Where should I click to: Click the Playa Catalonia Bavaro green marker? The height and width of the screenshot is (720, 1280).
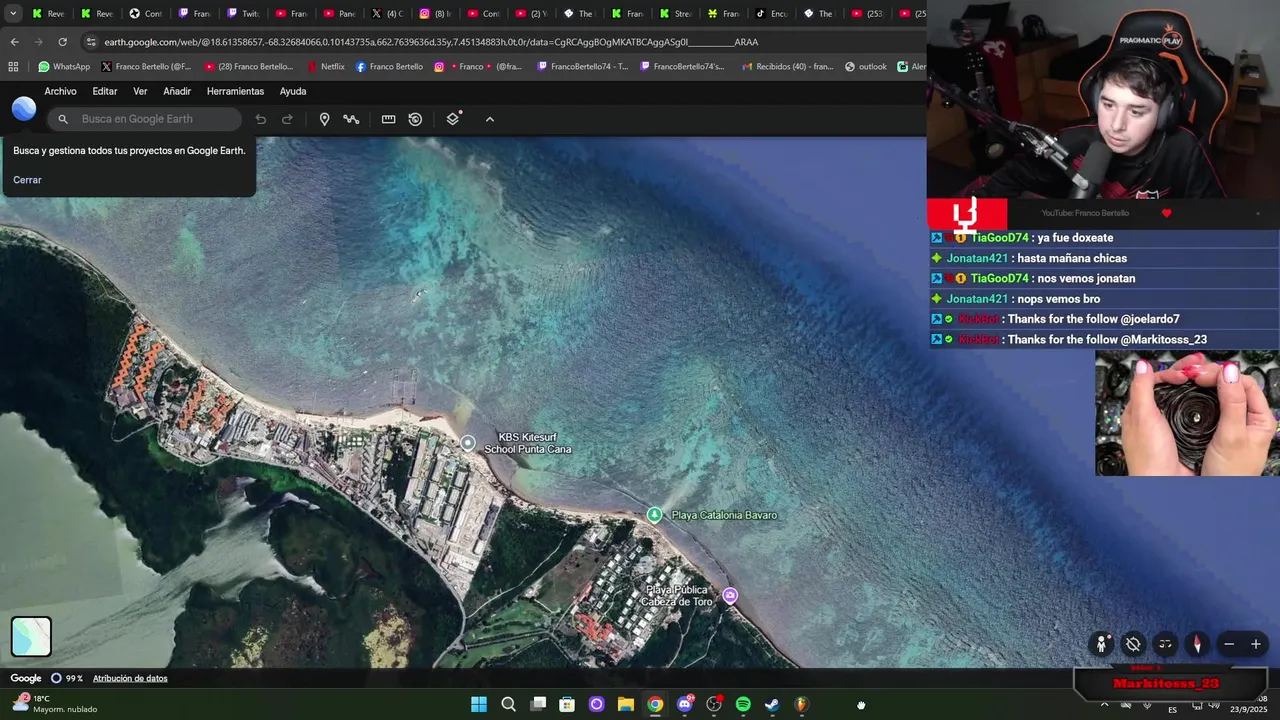pos(654,515)
